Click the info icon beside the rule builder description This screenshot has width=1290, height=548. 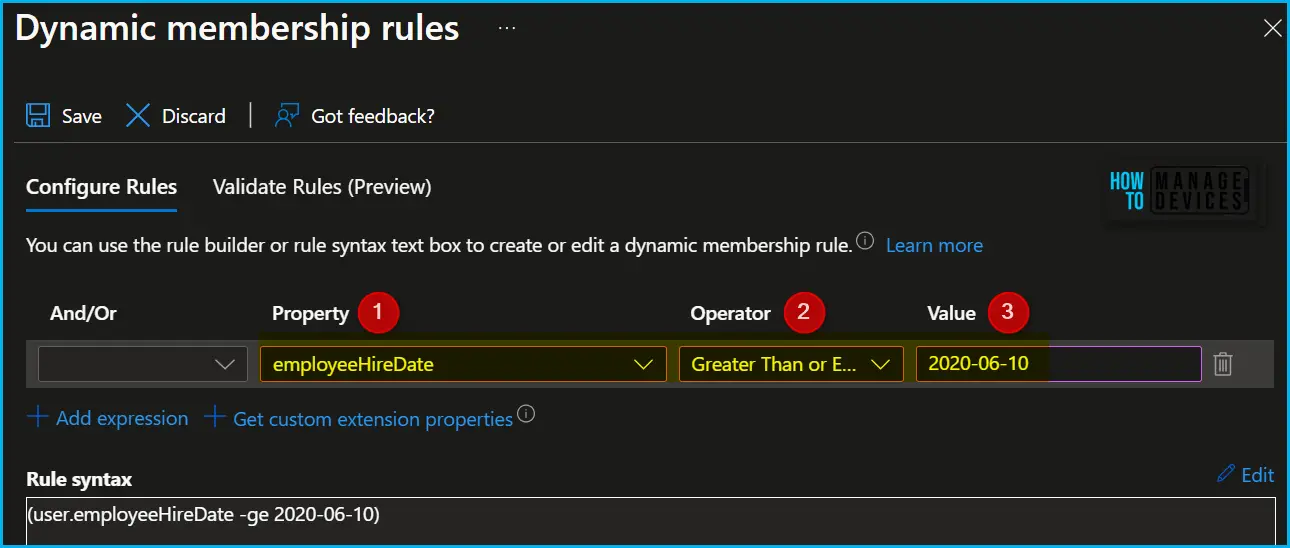click(866, 242)
